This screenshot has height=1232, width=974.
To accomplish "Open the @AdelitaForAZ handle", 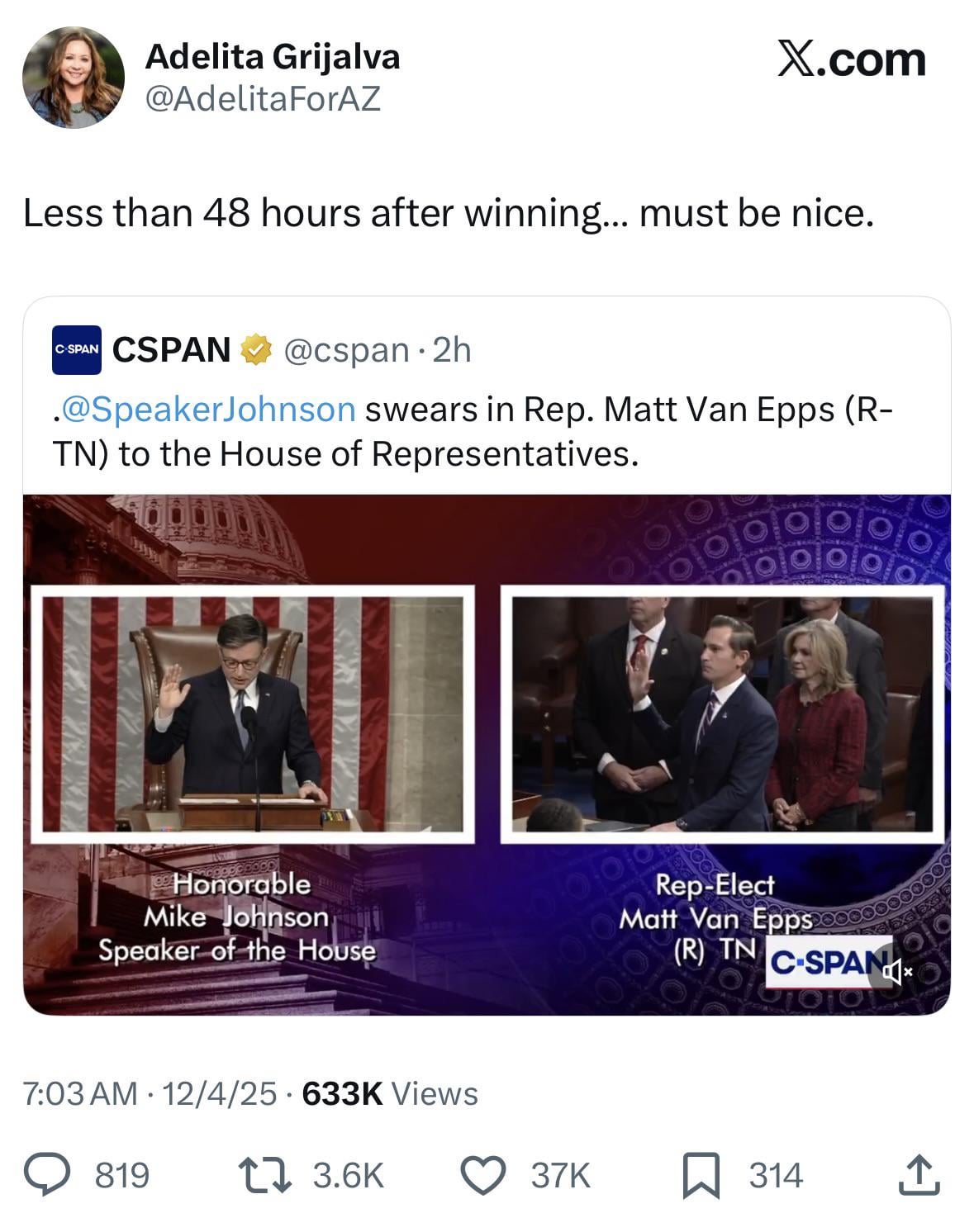I will click(263, 100).
